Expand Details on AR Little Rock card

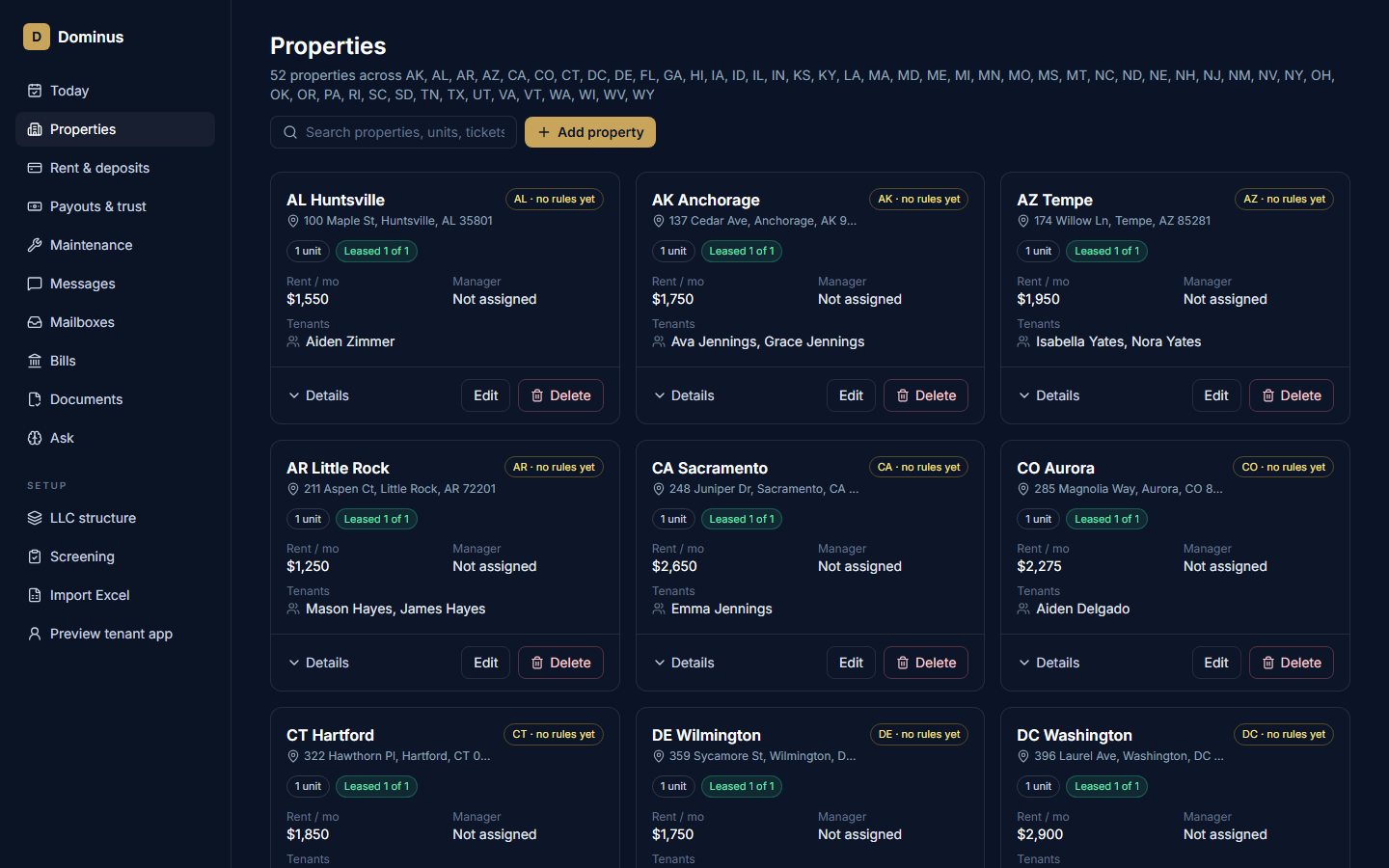tap(318, 663)
